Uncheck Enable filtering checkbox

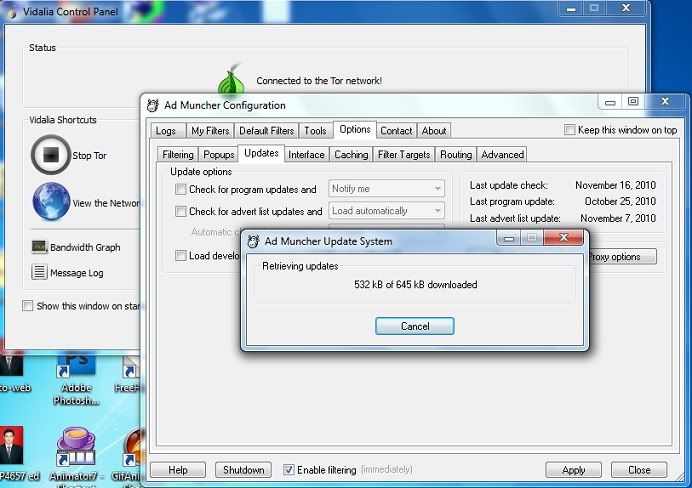[288, 469]
